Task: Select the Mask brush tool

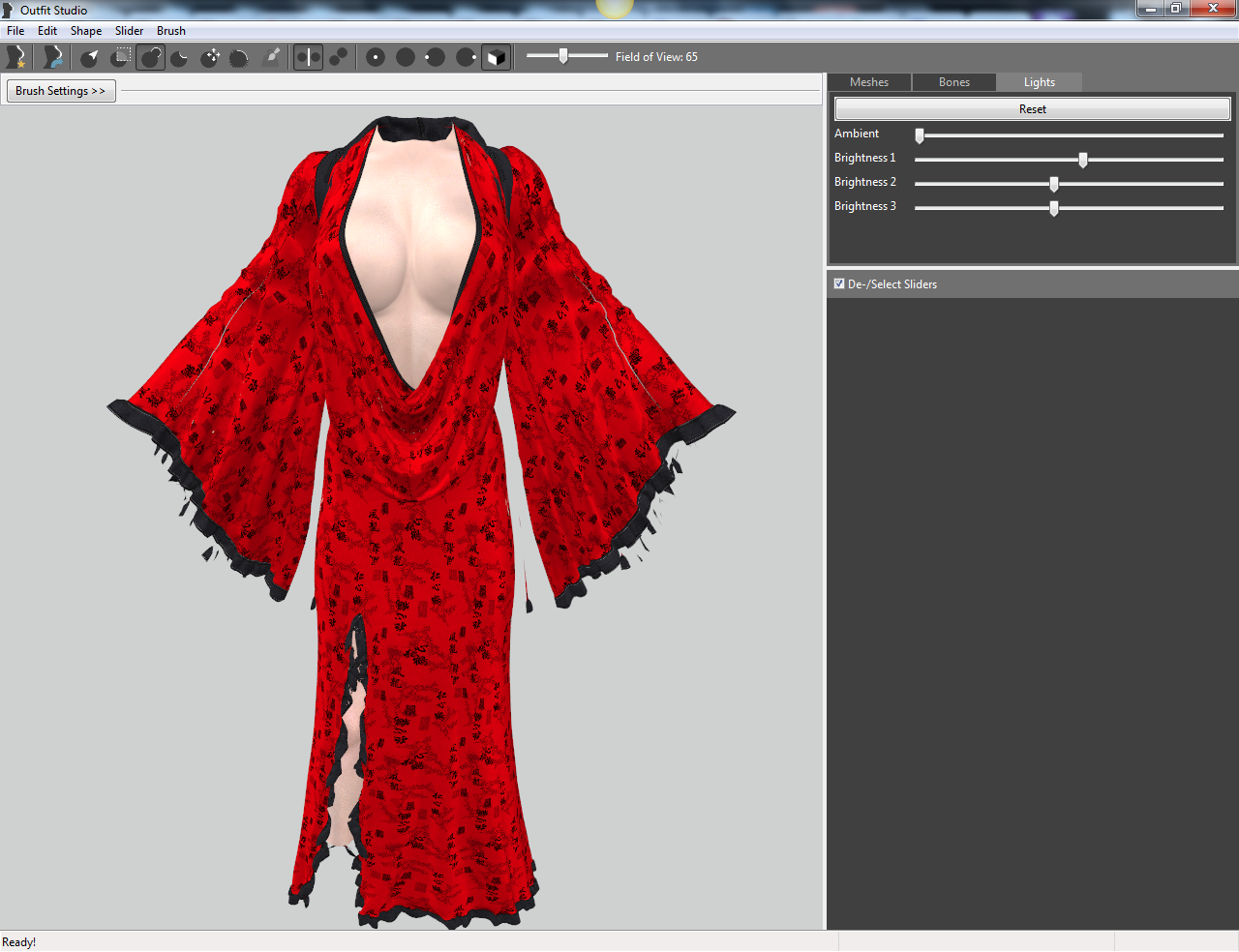Action: pos(120,57)
